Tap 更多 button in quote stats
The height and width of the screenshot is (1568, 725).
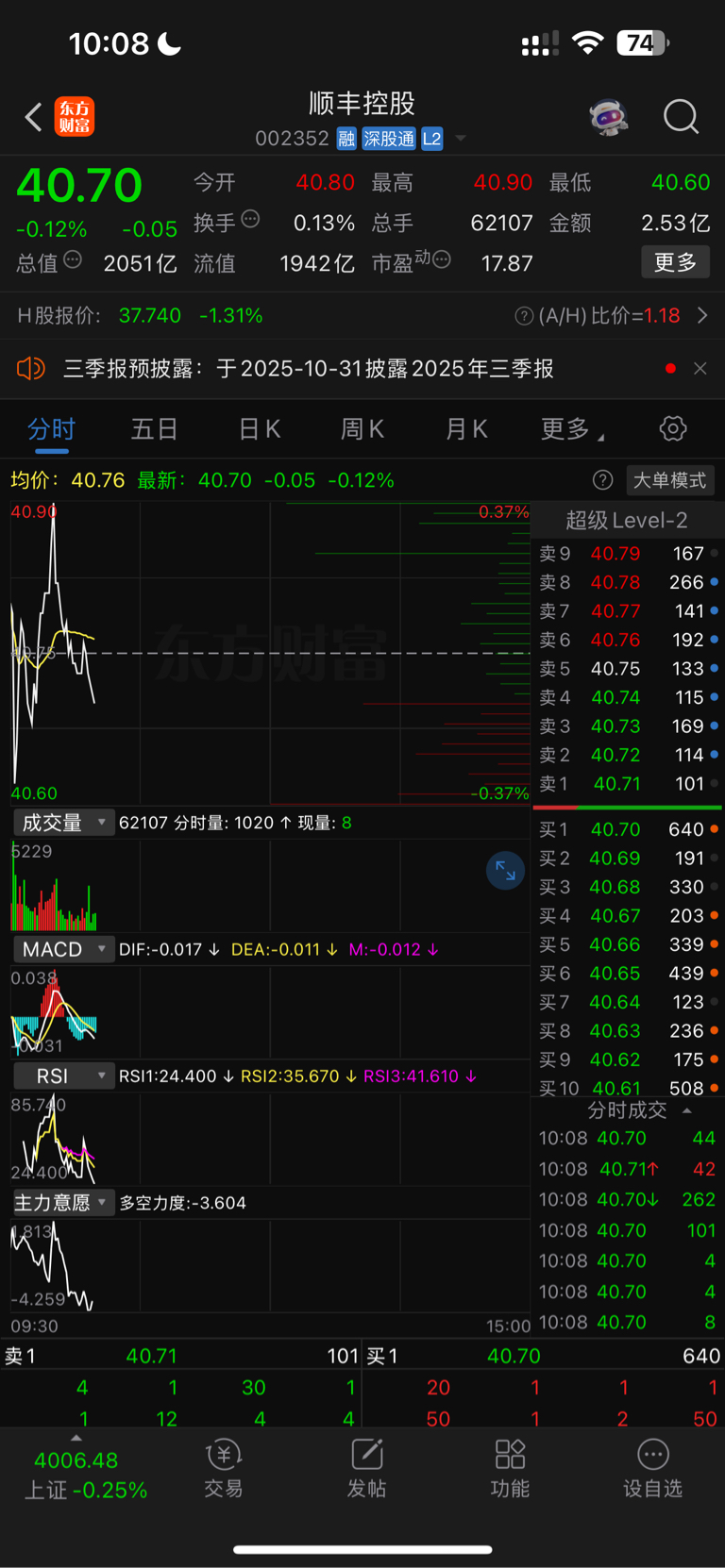pyautogui.click(x=675, y=262)
